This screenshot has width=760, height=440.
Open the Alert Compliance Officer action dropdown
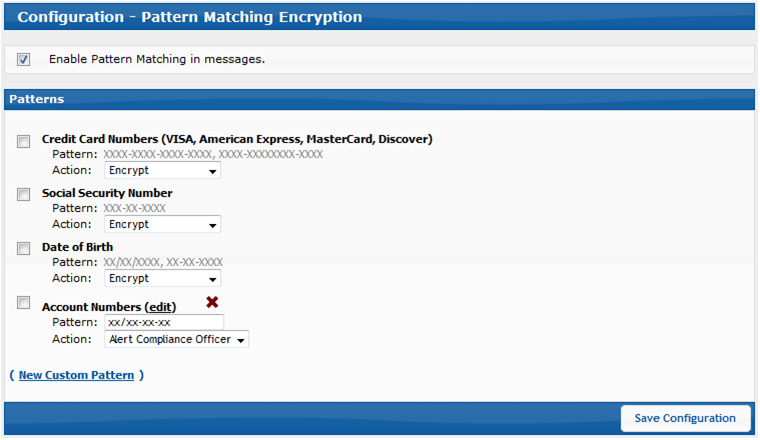(176, 339)
